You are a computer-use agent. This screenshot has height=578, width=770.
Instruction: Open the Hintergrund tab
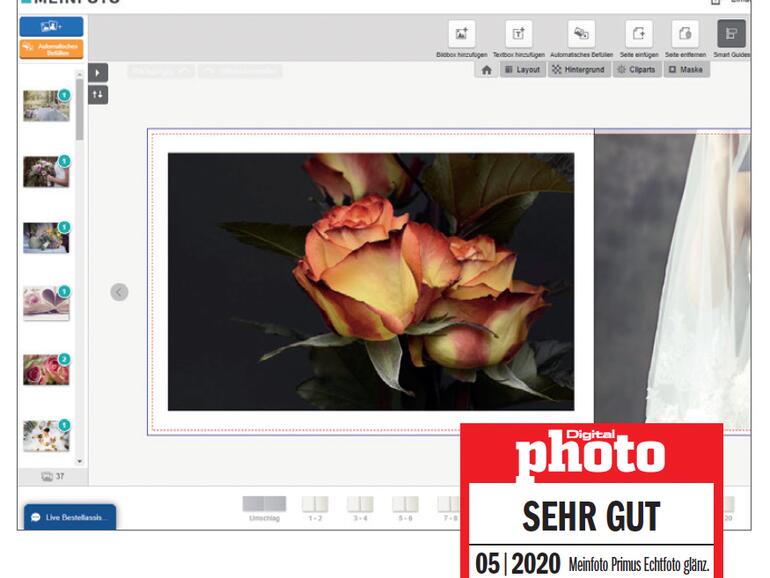(579, 70)
